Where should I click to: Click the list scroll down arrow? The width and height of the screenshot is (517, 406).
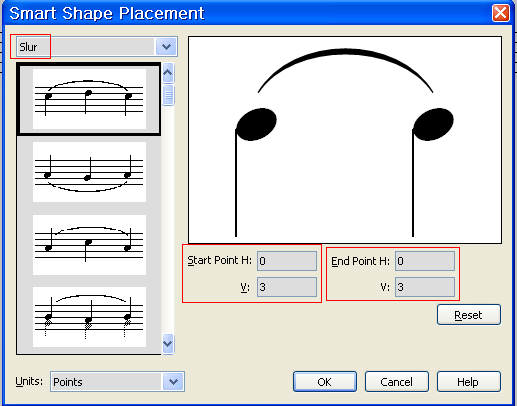point(168,343)
